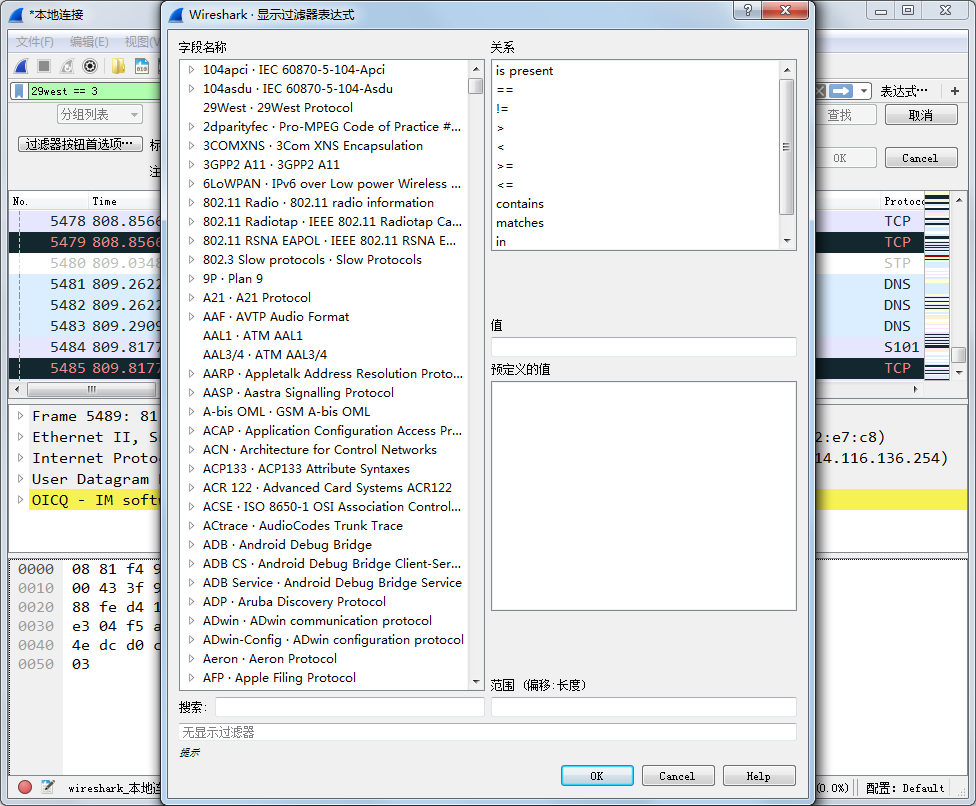Select 29West · 29West Protocol field

pos(278,108)
